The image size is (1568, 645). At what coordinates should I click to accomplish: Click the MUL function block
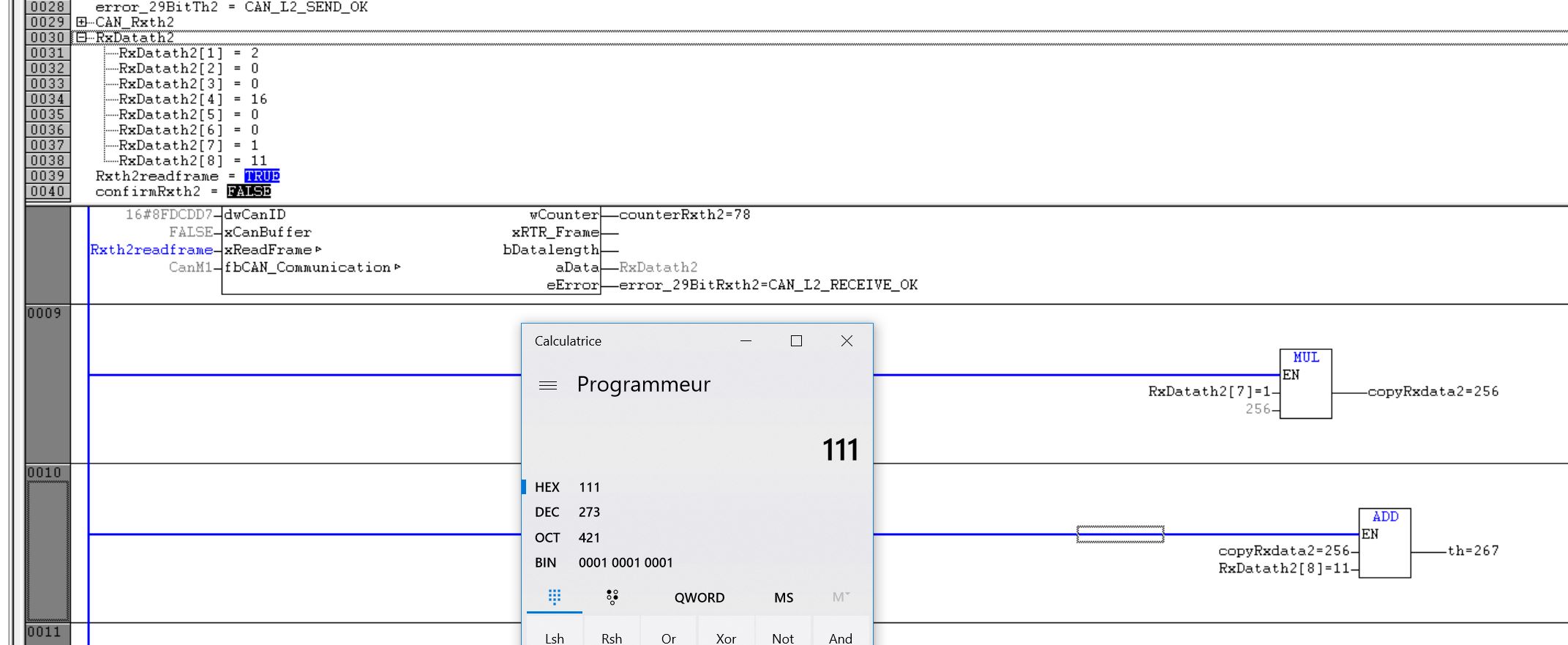click(1305, 384)
